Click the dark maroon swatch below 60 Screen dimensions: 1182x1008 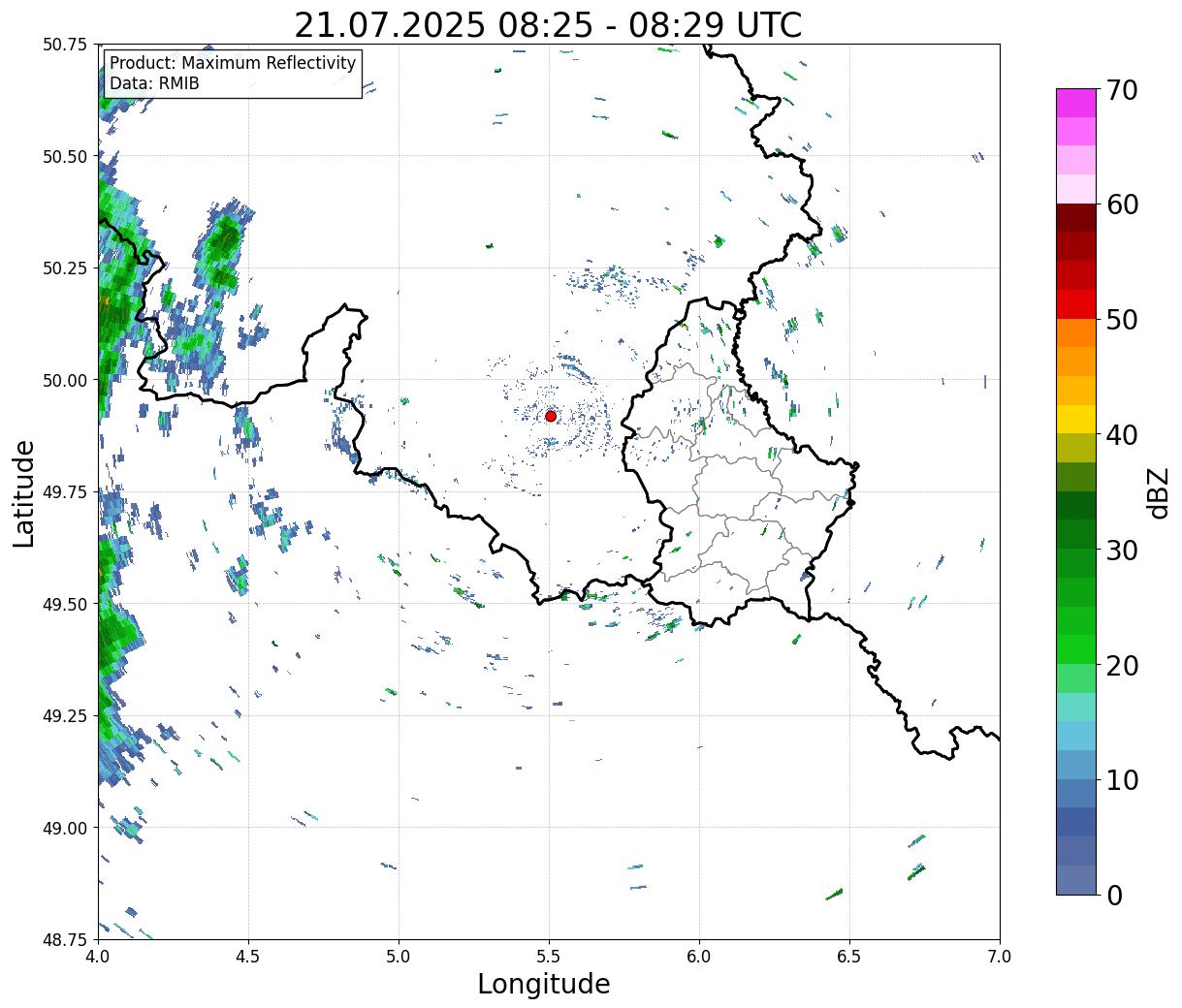tap(1076, 218)
